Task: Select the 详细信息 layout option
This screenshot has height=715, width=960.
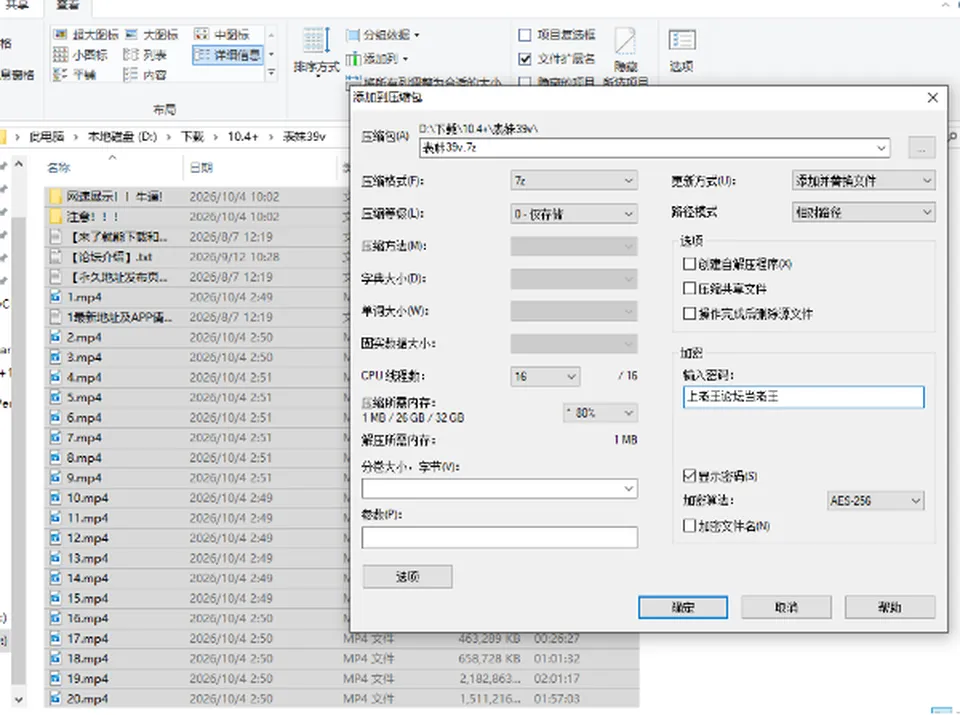Action: 227,55
